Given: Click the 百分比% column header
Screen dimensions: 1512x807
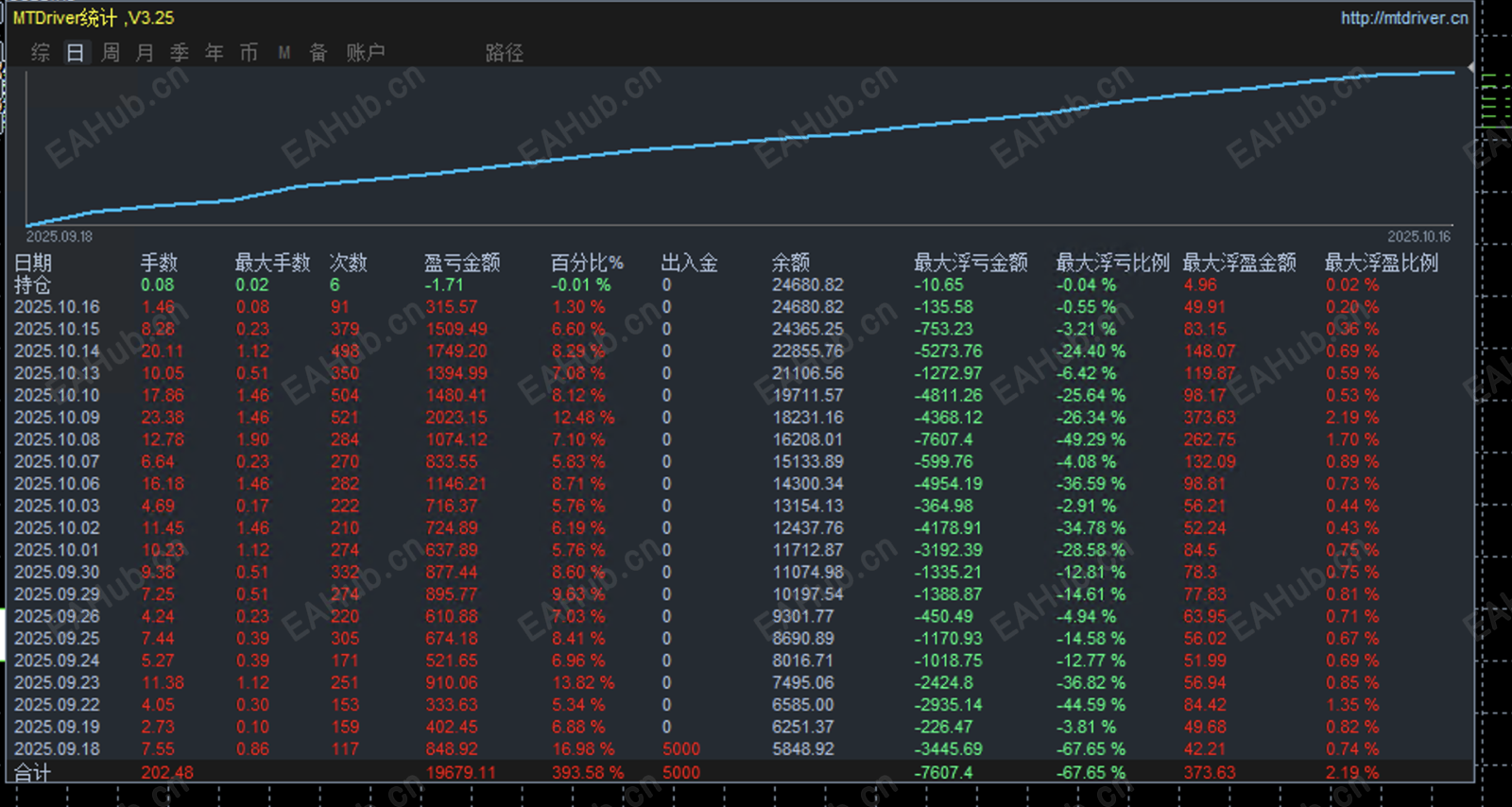Looking at the screenshot, I should [x=587, y=263].
